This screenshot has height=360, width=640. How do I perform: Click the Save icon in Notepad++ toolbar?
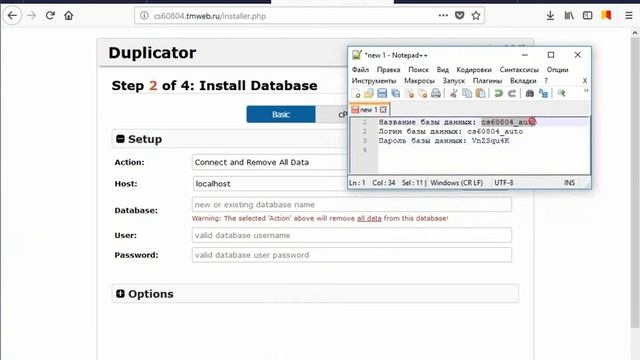tap(382, 93)
